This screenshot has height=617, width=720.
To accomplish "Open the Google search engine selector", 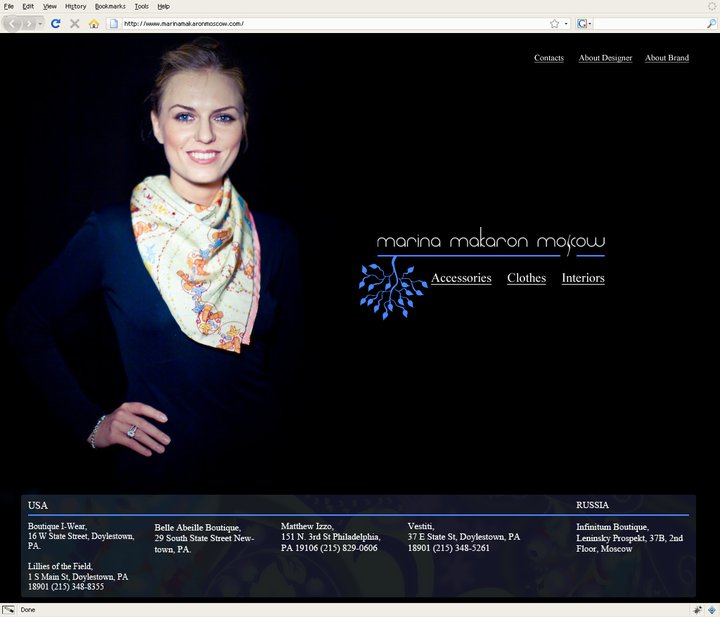I will (584, 23).
